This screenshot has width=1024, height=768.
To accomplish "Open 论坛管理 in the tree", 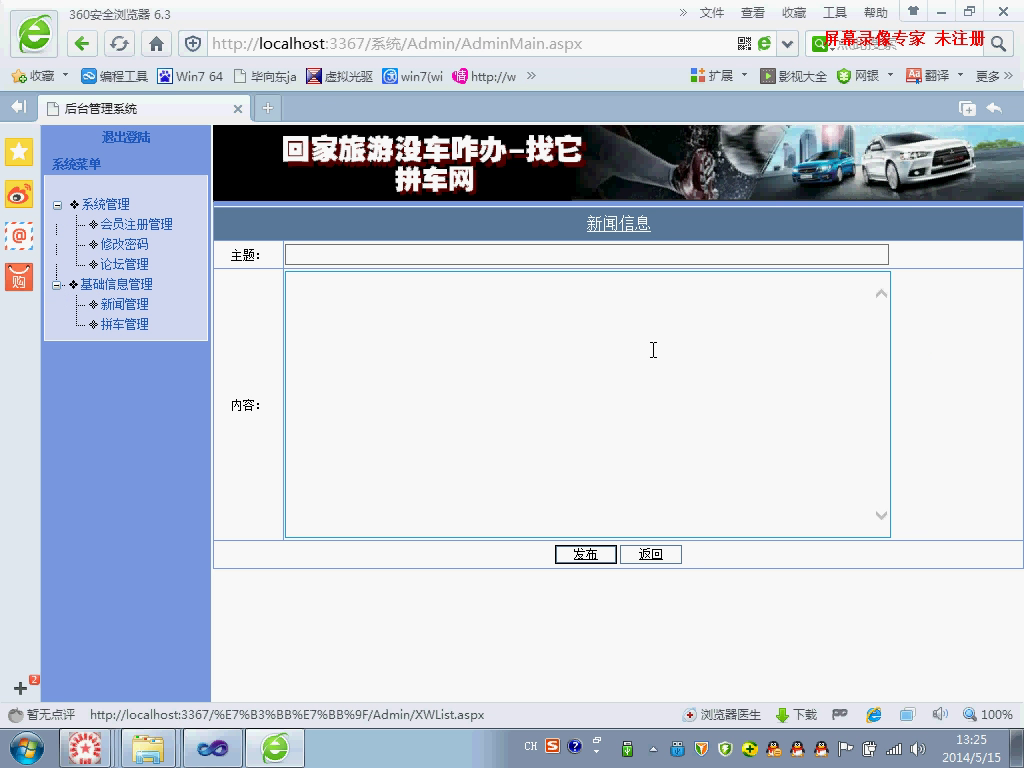I will click(124, 264).
